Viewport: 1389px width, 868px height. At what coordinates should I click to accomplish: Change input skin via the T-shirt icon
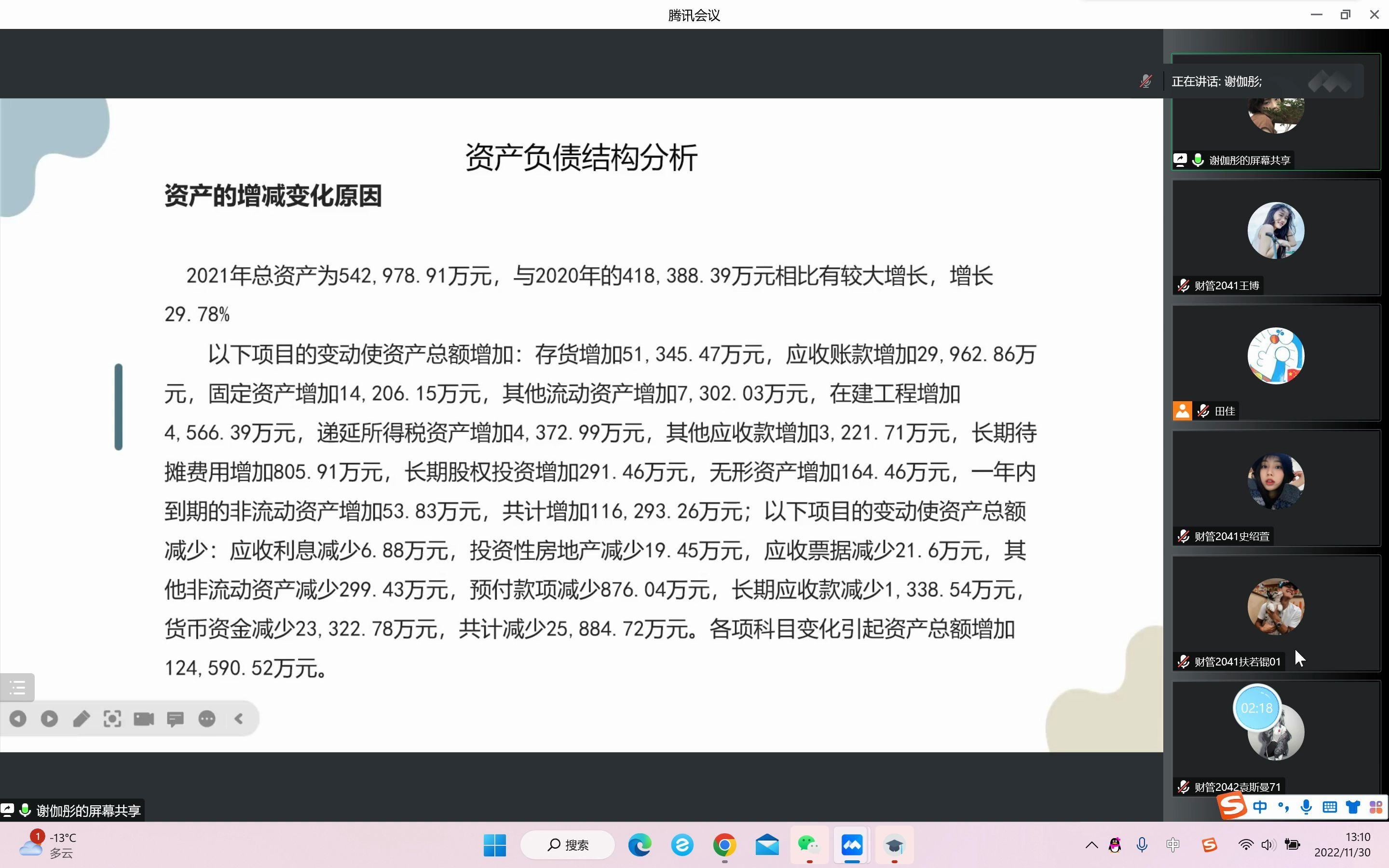pyautogui.click(x=1353, y=806)
